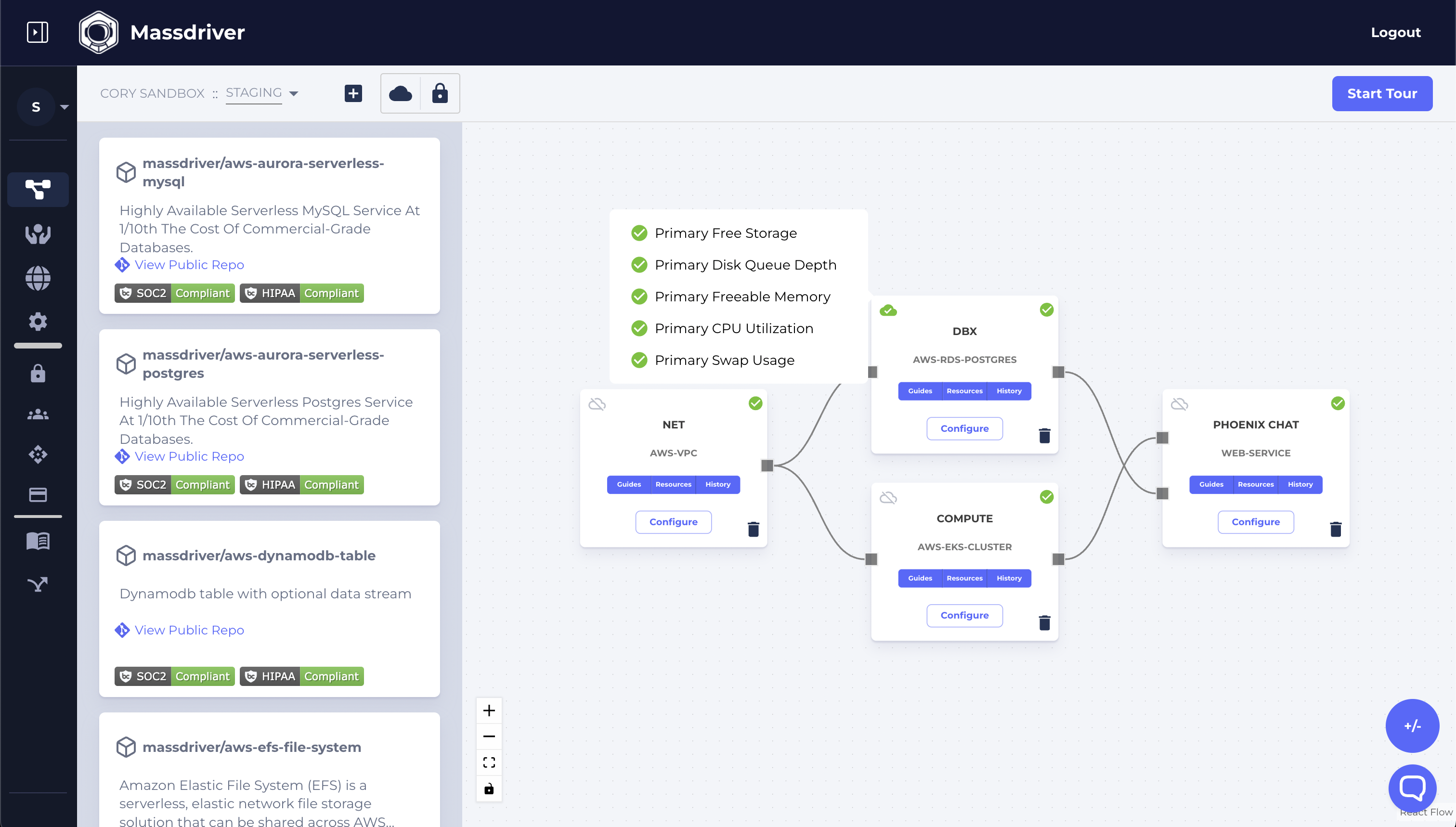Viewport: 1456px width, 827px height.
Task: Click the credit card billing icon
Action: (x=38, y=494)
